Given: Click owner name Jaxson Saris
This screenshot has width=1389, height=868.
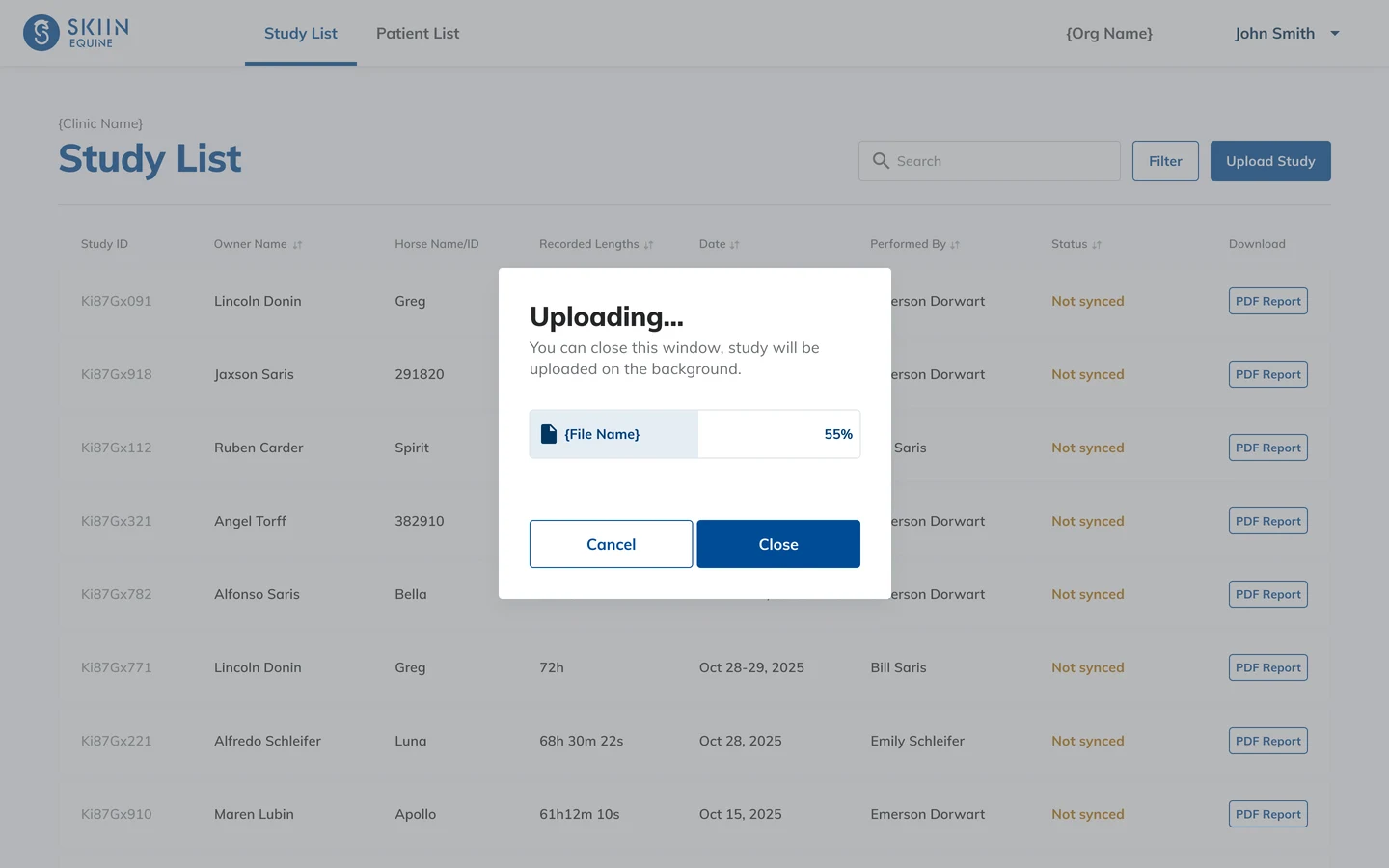Looking at the screenshot, I should tap(254, 374).
